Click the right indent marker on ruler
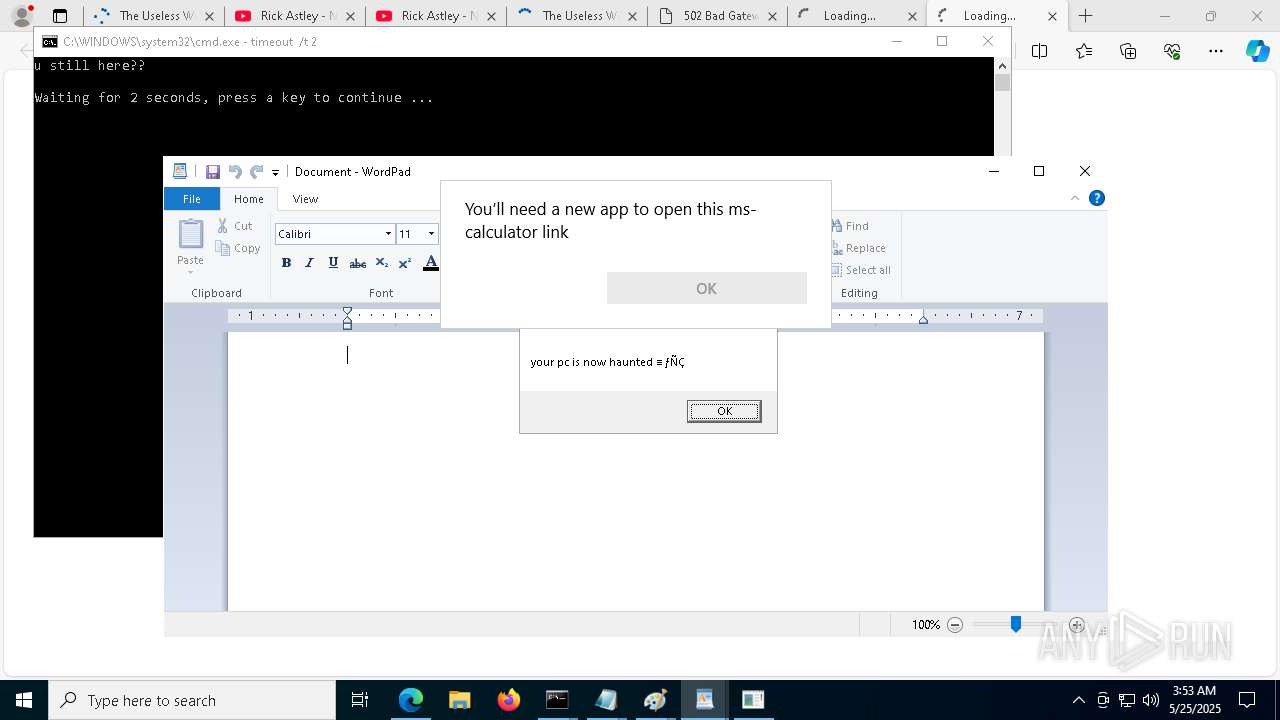This screenshot has height=720, width=1280. [923, 318]
